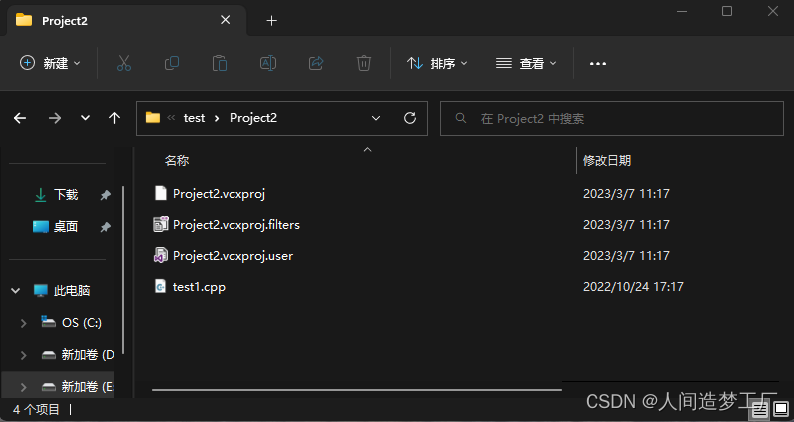Click the search box 在 Project2 中搜索
Viewport: 794px width, 422px height.
click(612, 119)
